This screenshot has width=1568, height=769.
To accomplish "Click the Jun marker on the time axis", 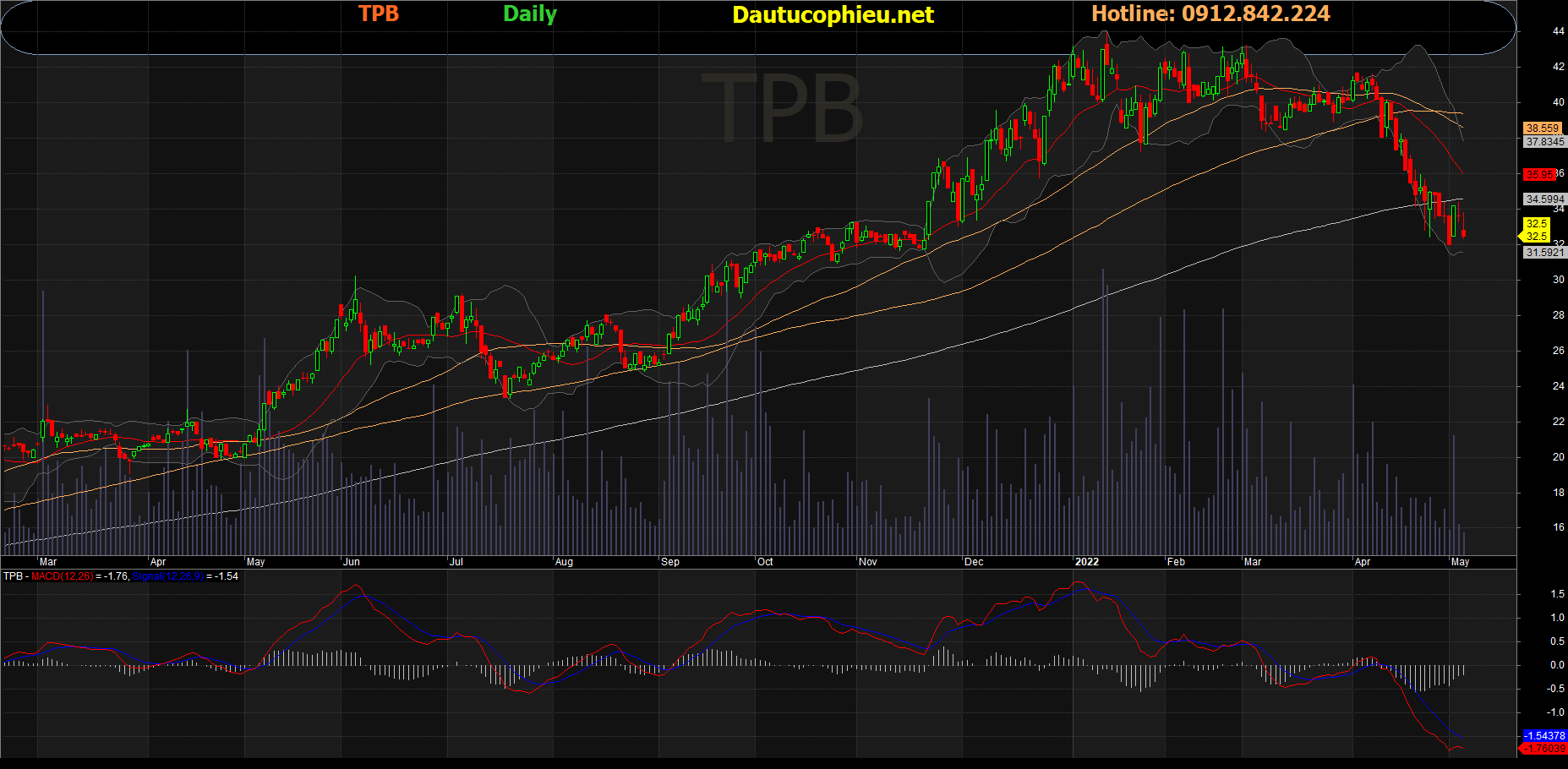I will [x=352, y=562].
